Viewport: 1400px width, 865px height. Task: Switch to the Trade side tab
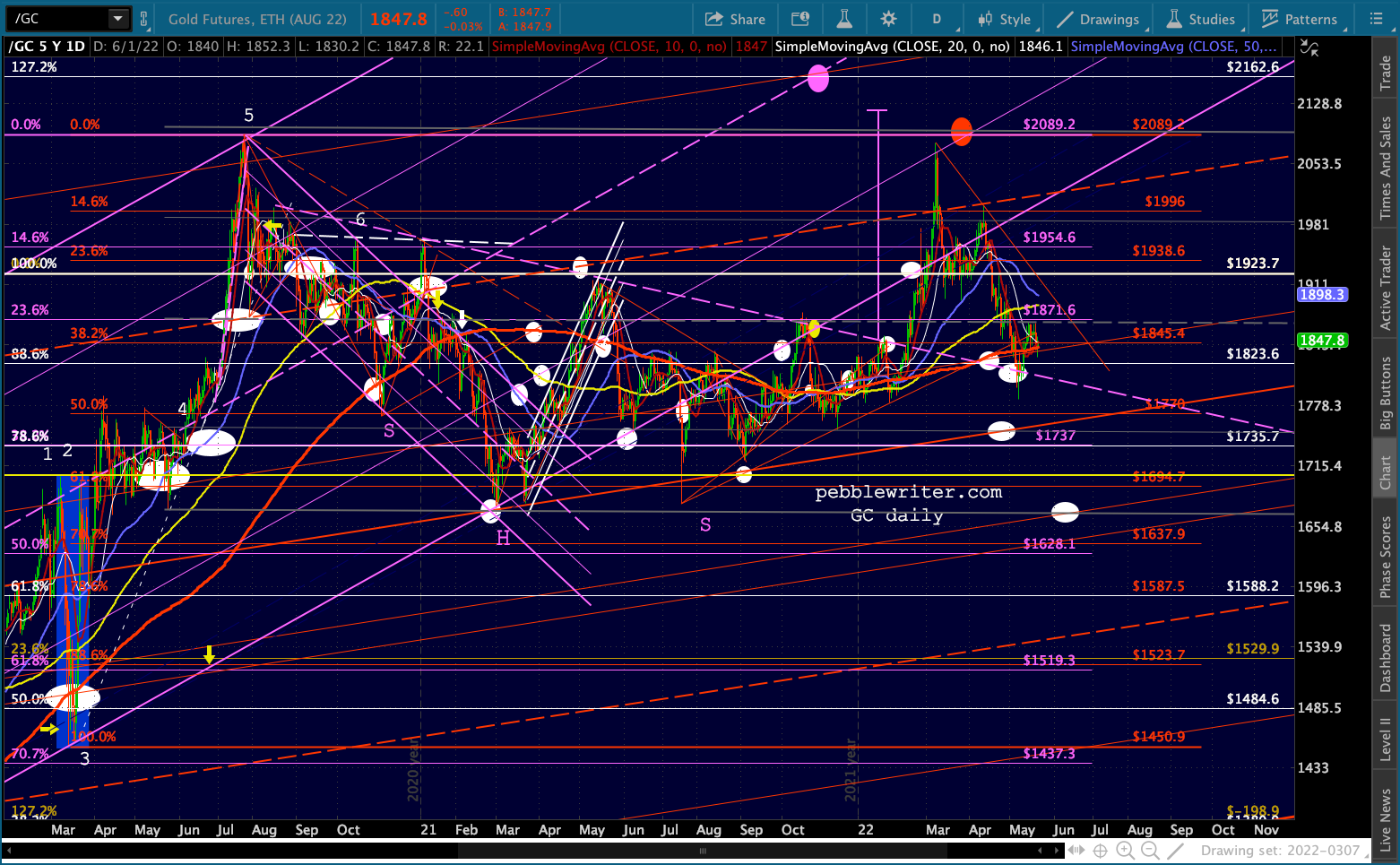(x=1386, y=74)
